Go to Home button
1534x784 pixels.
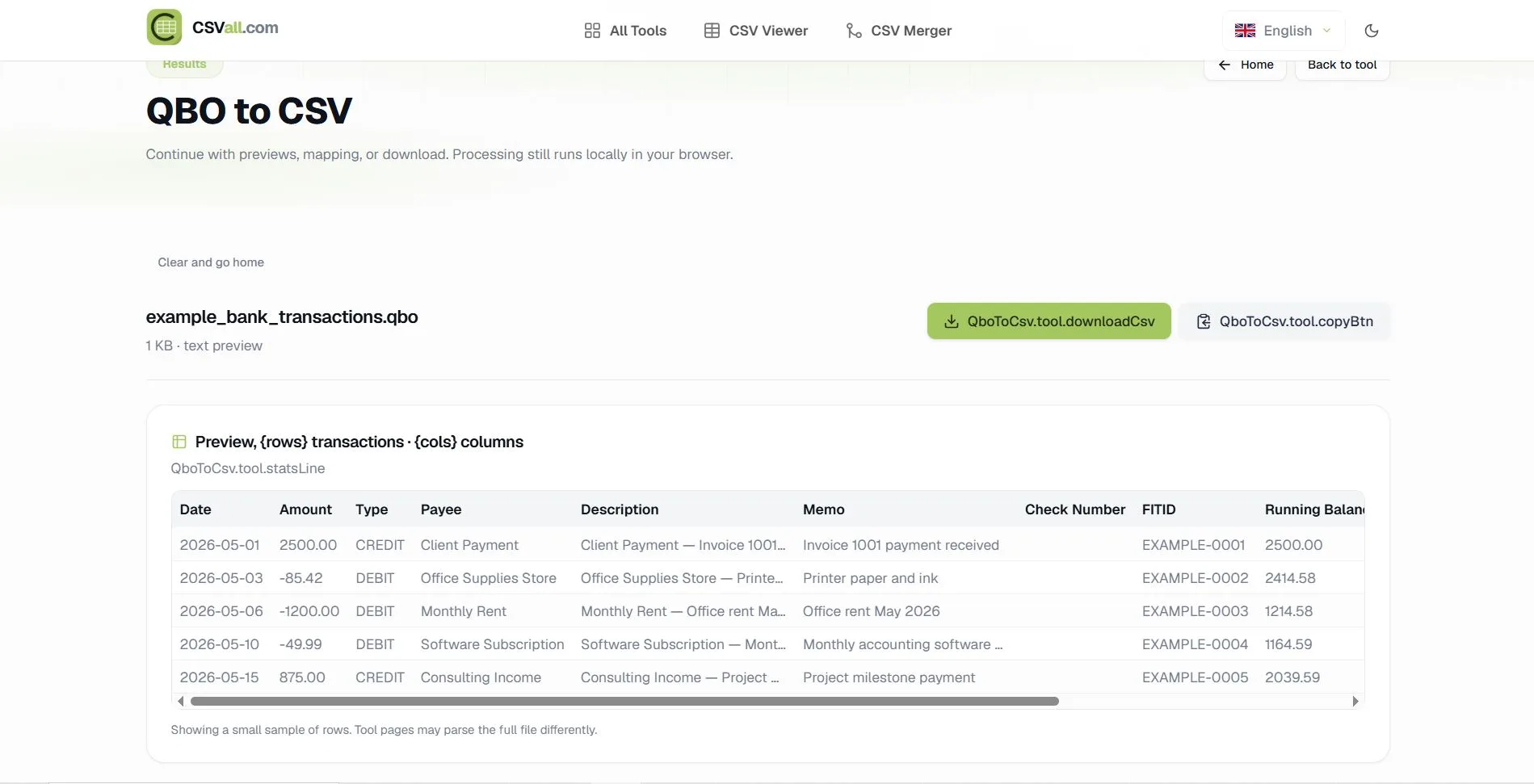coord(1245,65)
